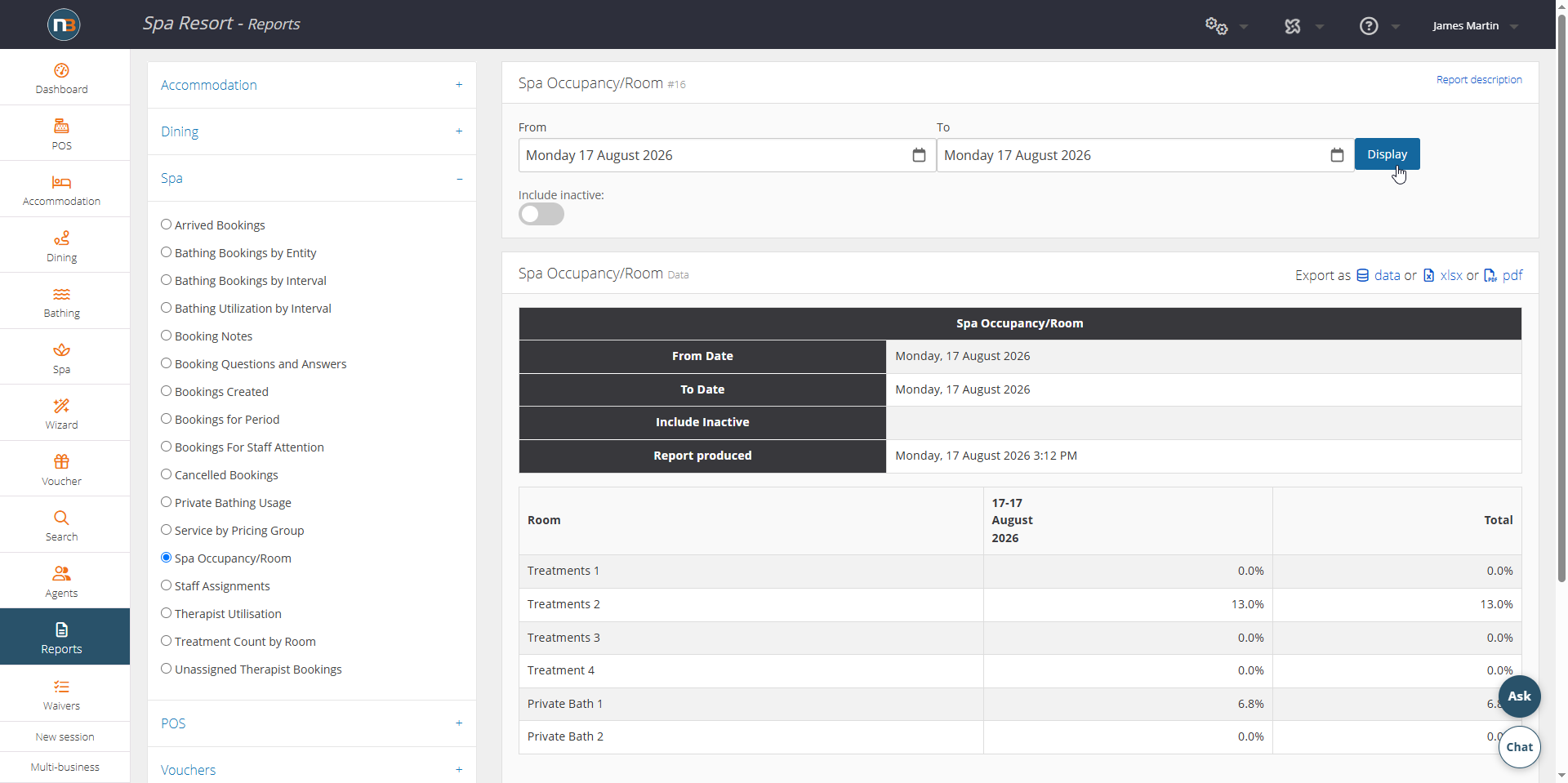Open the Voucher gift icon
Viewport: 1568px width, 783px height.
pyautogui.click(x=61, y=461)
